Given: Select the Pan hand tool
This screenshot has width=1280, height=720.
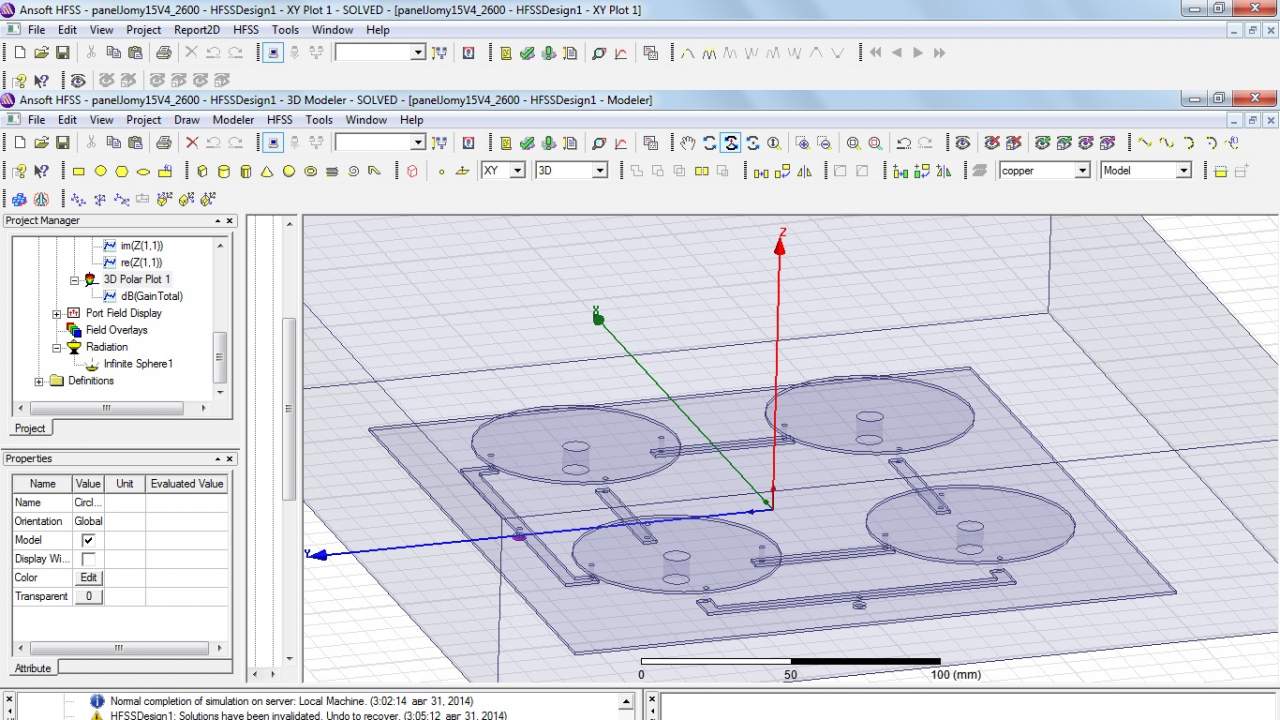Looking at the screenshot, I should tap(687, 143).
